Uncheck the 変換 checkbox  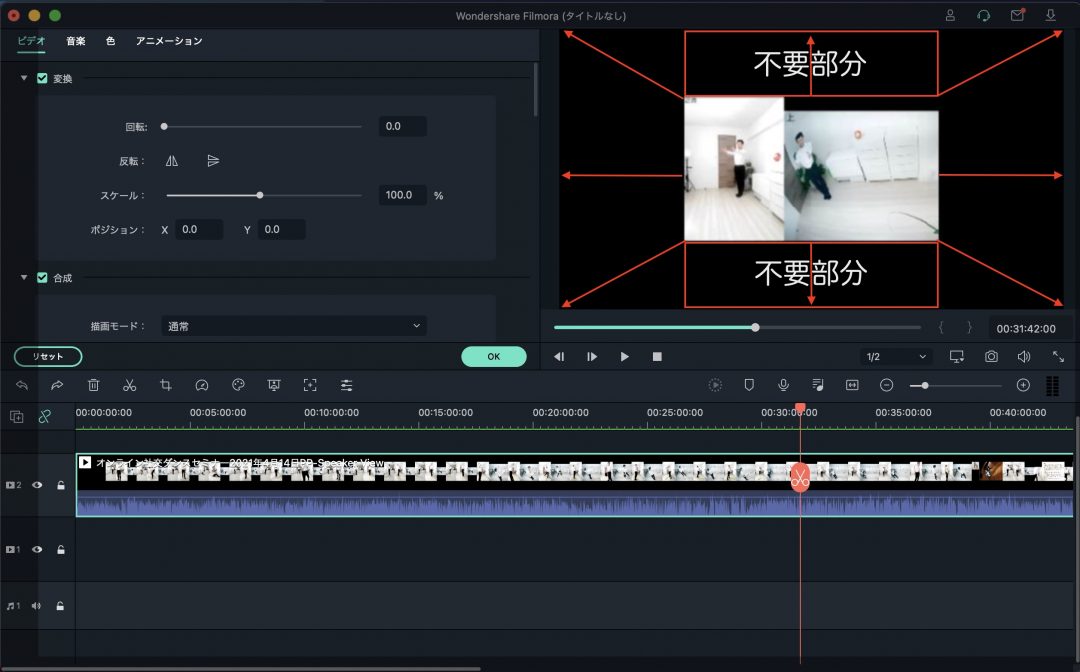coord(41,78)
